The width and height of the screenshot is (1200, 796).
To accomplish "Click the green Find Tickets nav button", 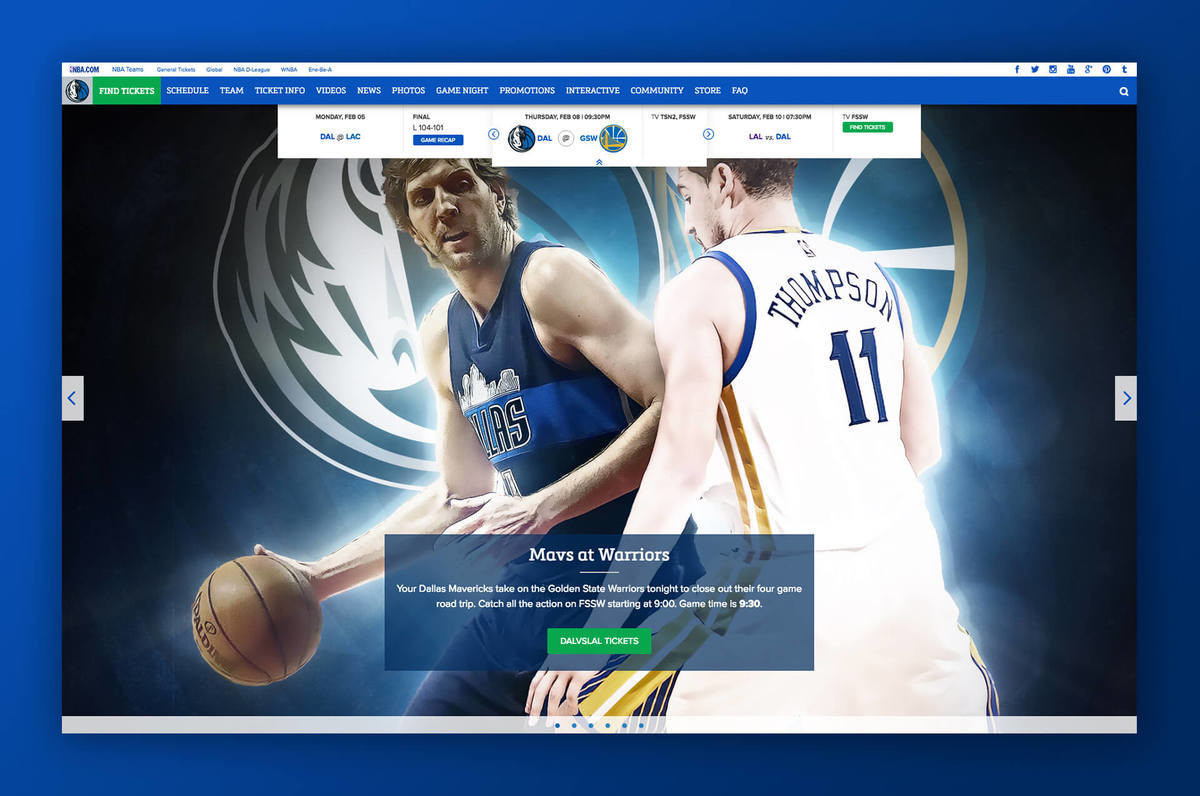I will (x=127, y=91).
